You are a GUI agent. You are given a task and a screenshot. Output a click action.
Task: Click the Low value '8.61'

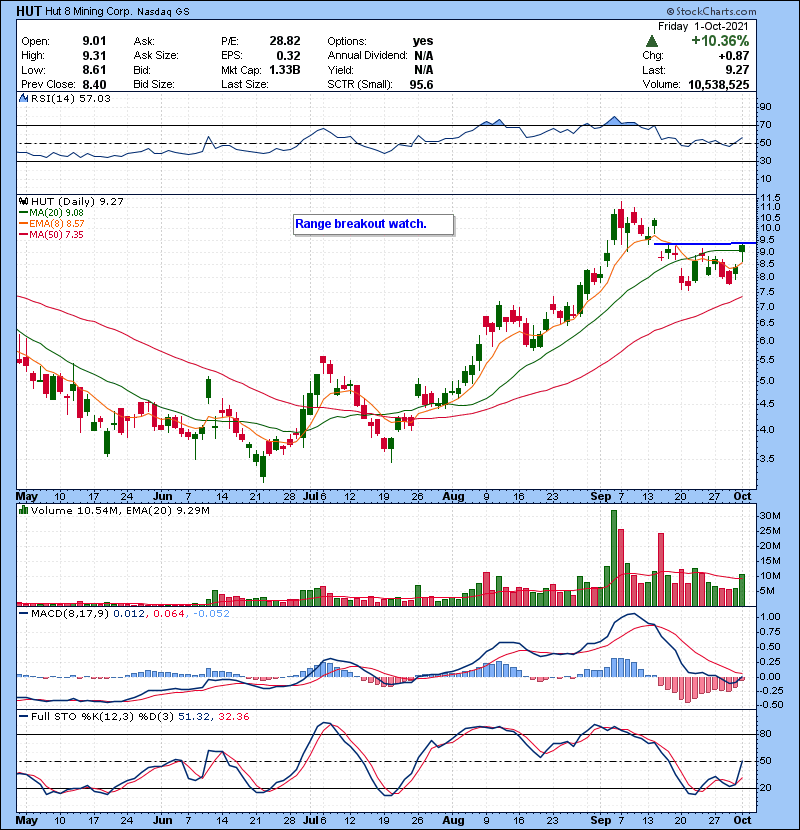click(94, 70)
